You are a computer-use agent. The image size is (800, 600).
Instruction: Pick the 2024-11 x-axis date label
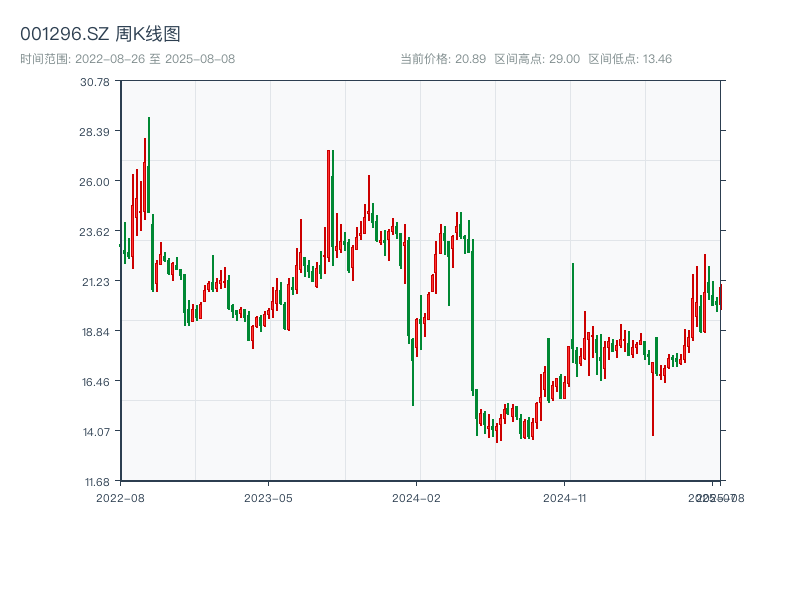pos(566,497)
